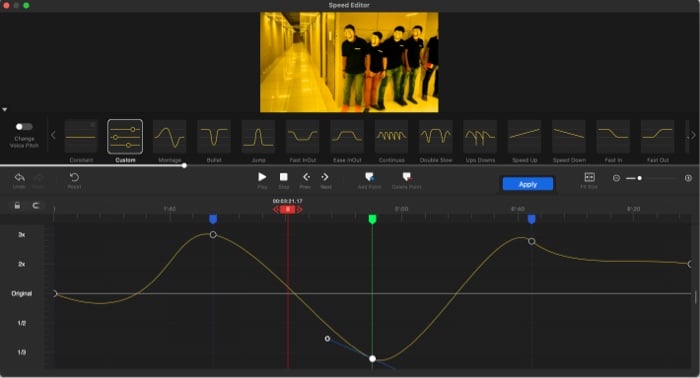Choose the Jump speed curve preset
Screen dimensions: 700x378
258,137
